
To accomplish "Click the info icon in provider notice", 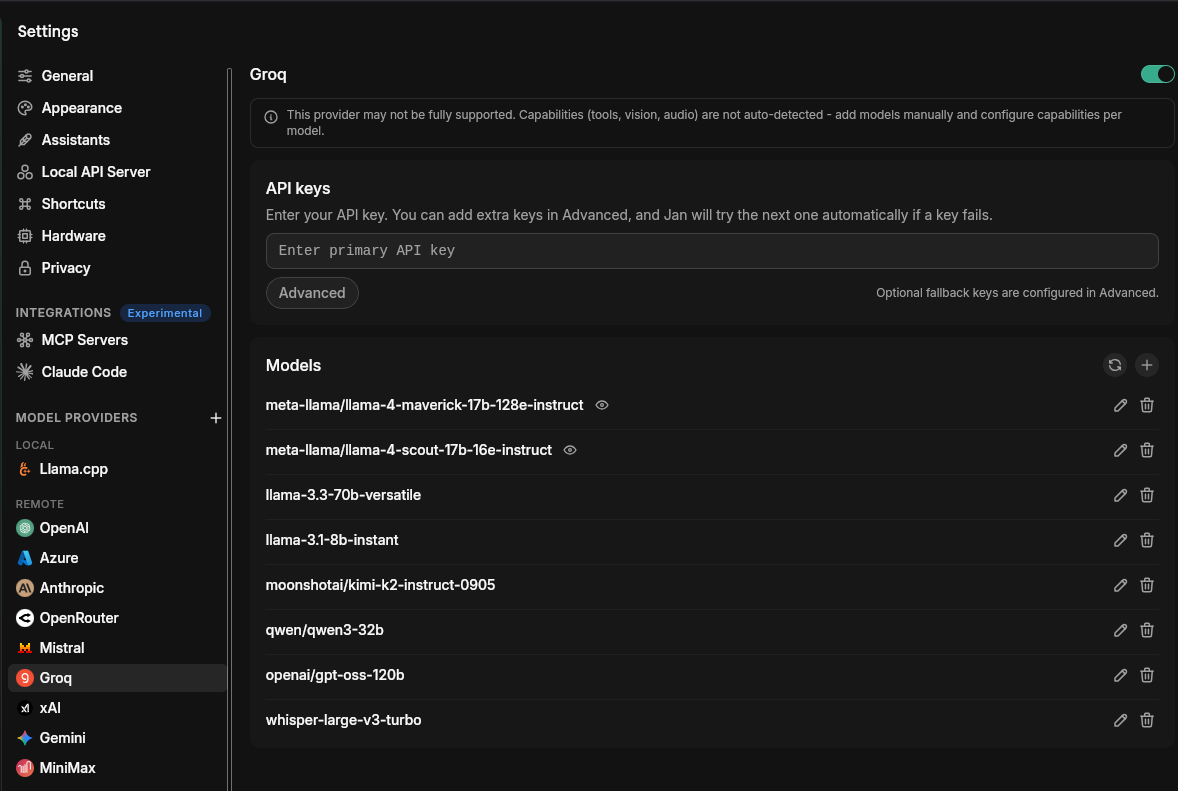I will [x=271, y=116].
